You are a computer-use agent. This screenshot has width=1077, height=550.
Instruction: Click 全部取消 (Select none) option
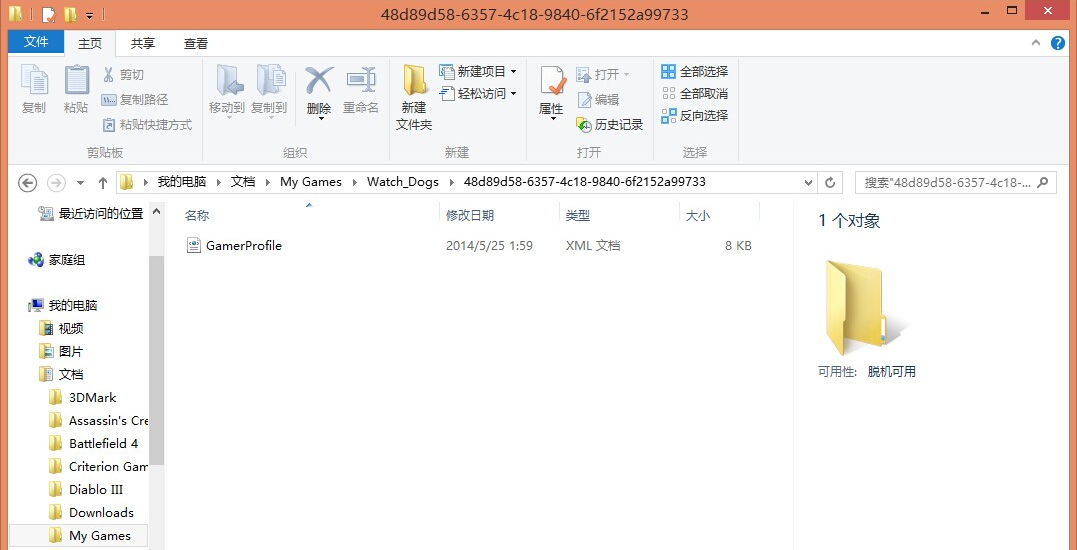pos(694,93)
